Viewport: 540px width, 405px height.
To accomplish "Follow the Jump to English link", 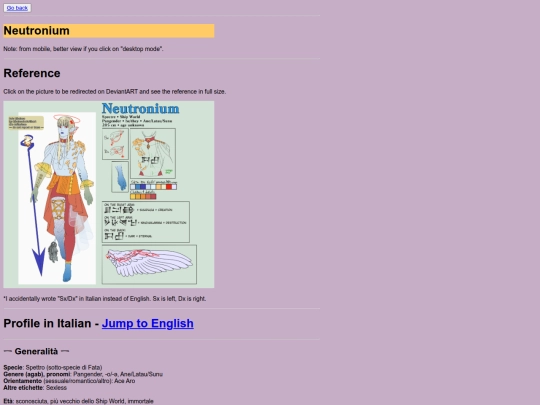I will coord(147,323).
